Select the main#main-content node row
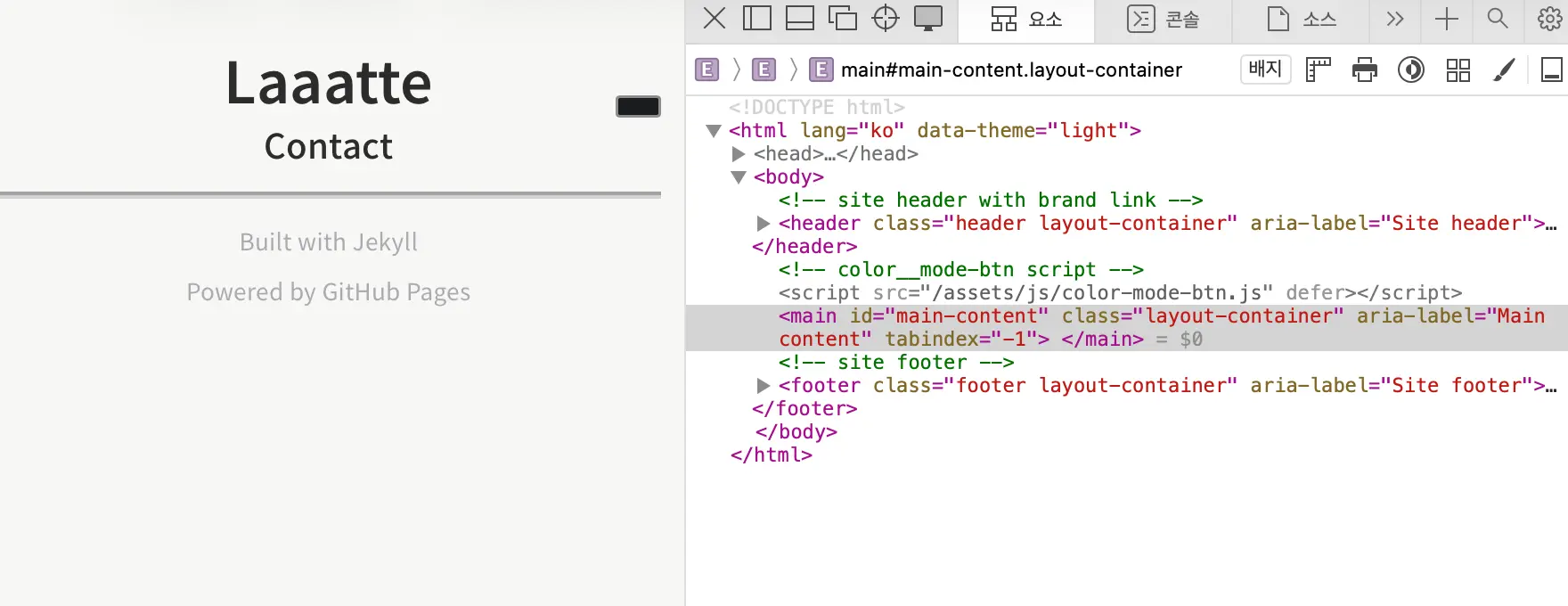 coord(1127,328)
